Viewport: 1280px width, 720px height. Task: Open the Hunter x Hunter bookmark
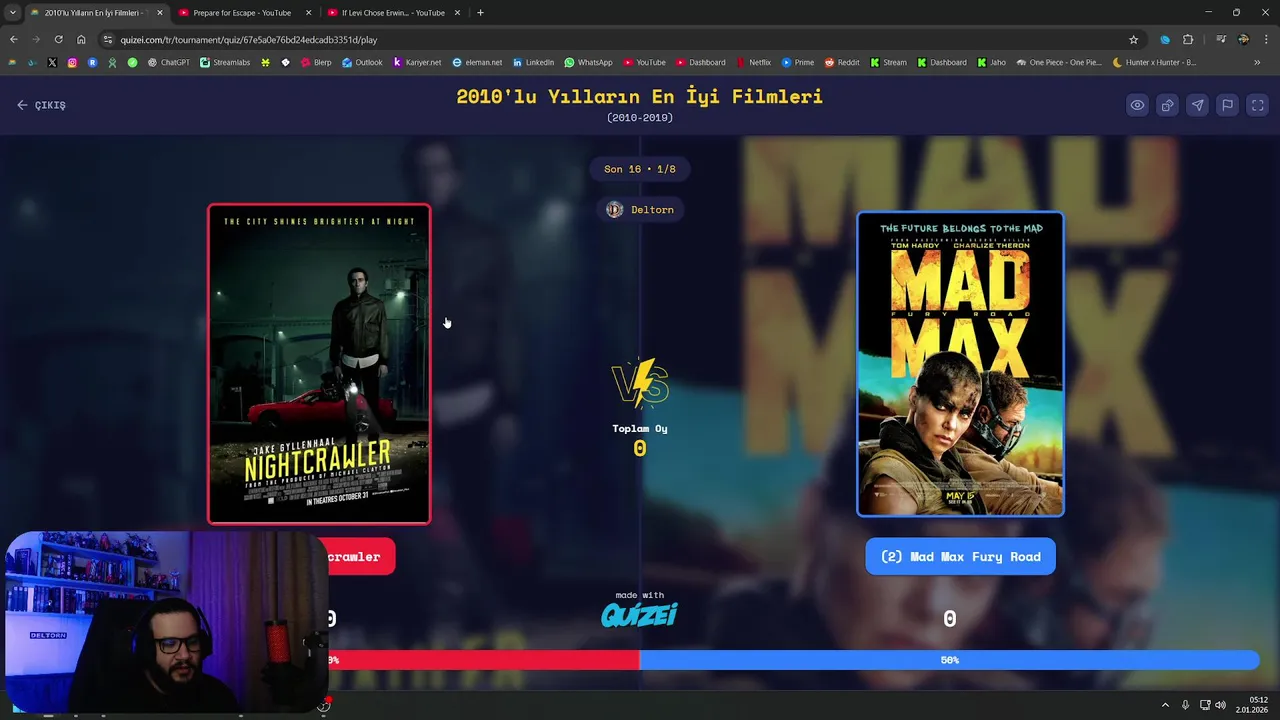pyautogui.click(x=1154, y=62)
